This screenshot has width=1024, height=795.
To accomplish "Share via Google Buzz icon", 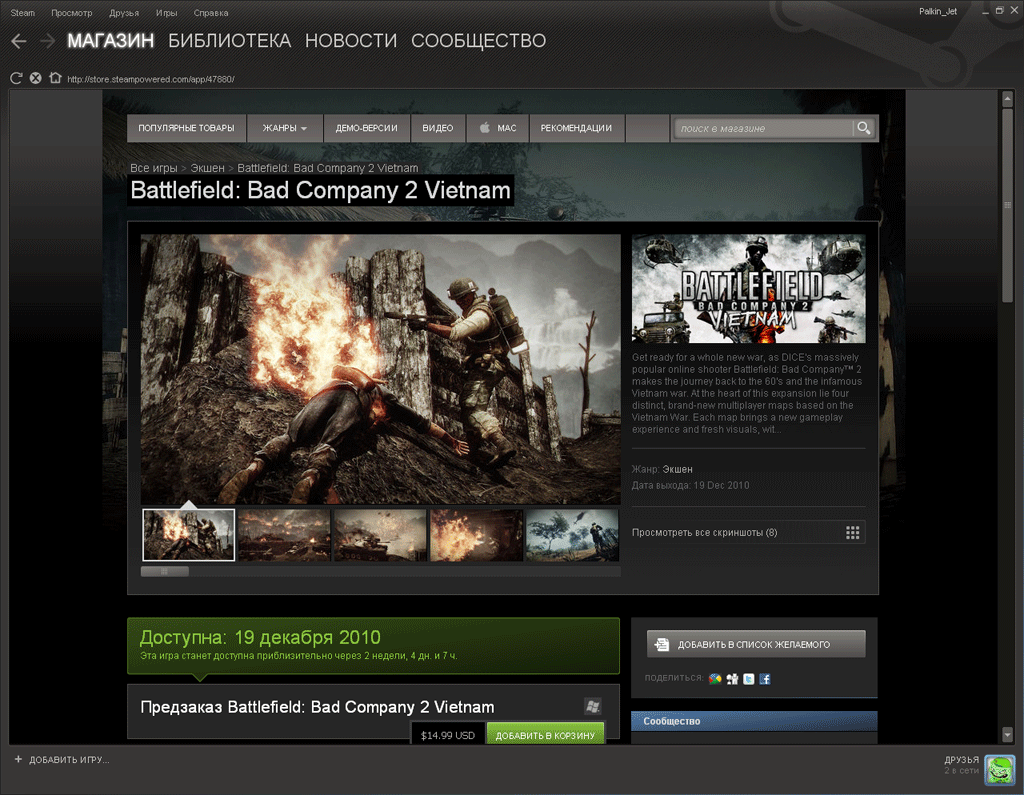I will tap(715, 679).
